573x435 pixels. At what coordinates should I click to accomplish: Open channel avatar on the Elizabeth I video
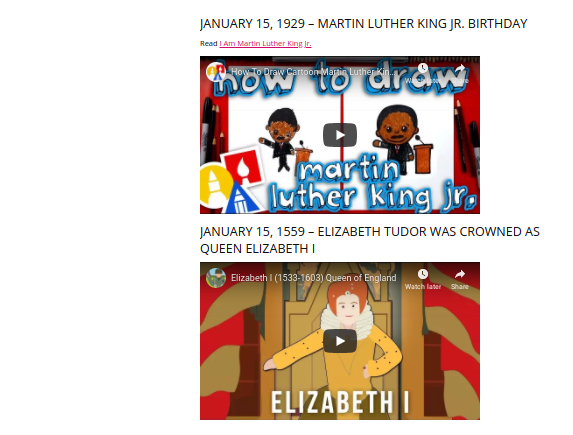click(x=216, y=278)
